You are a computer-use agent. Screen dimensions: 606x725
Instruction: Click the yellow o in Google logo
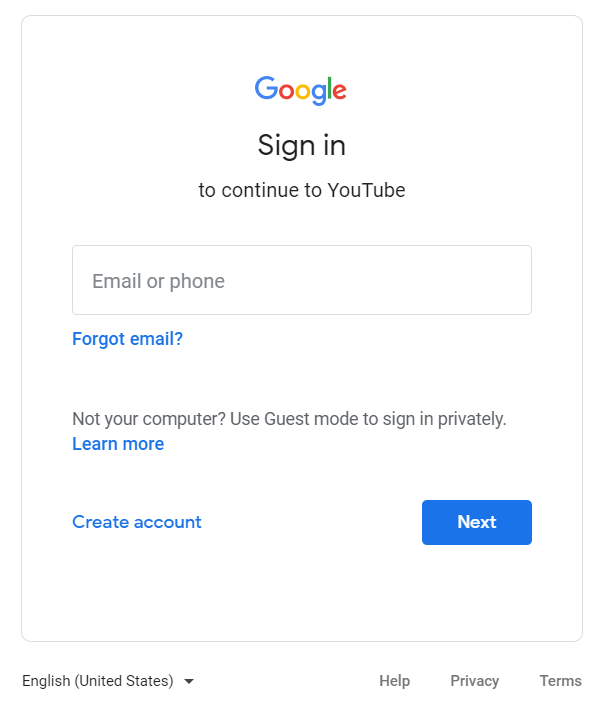pyautogui.click(x=303, y=92)
